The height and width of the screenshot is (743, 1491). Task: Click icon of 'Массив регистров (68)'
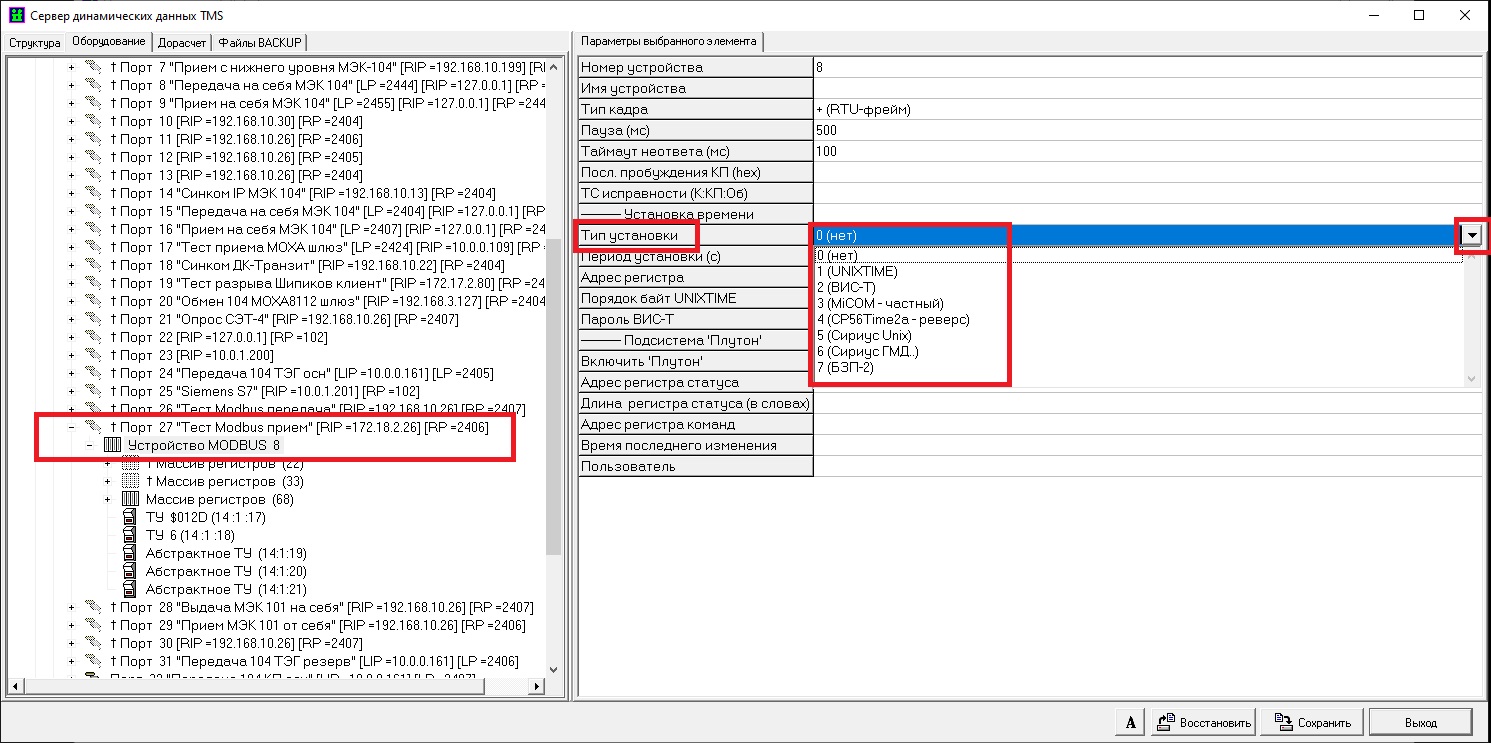[x=130, y=499]
